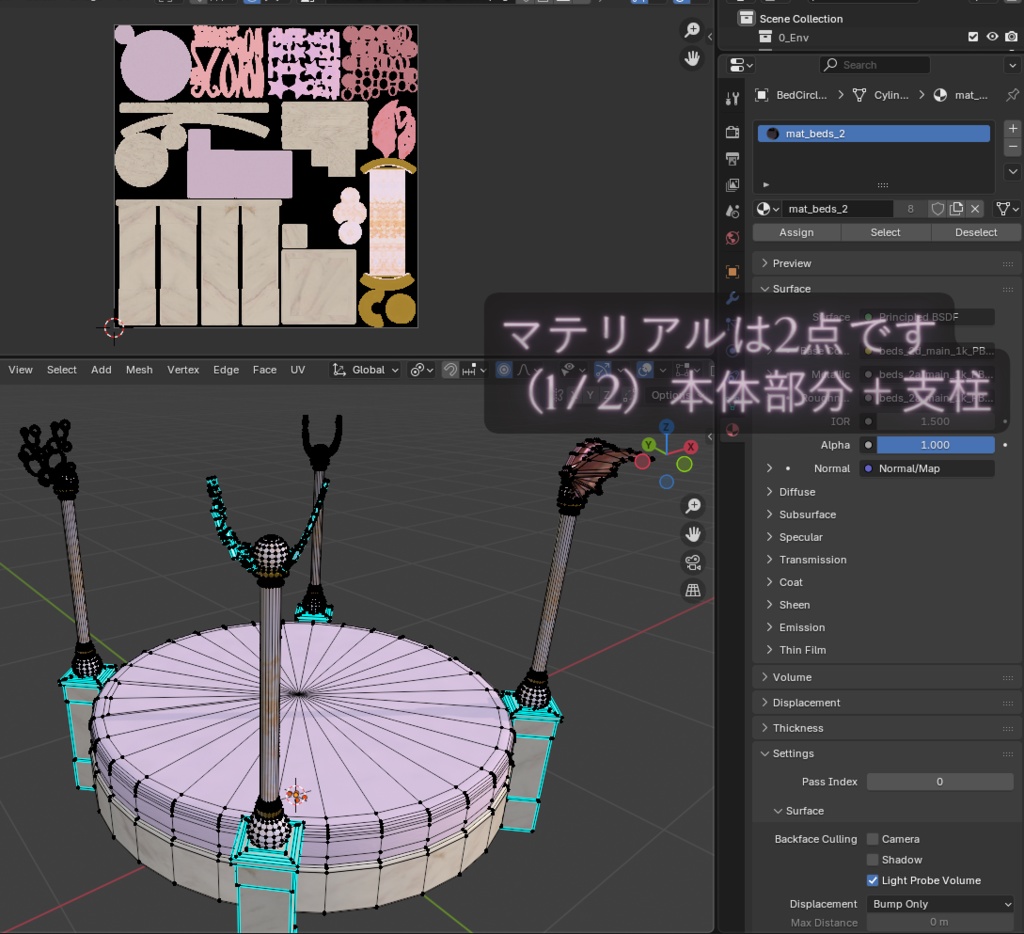1024x934 pixels.
Task: Toggle proportional editing in viewport header
Action: [x=504, y=370]
